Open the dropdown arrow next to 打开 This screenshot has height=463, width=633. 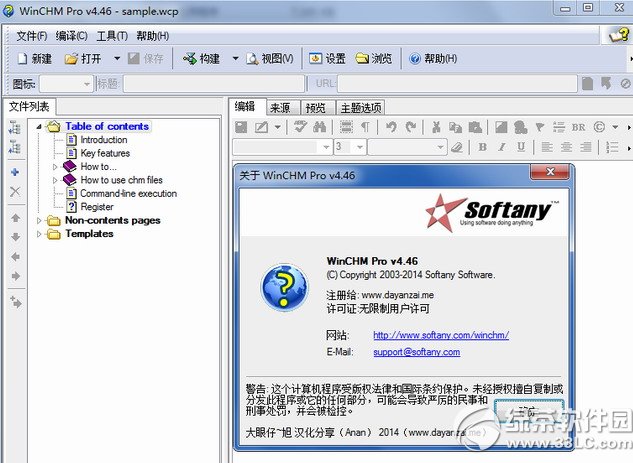pos(117,59)
